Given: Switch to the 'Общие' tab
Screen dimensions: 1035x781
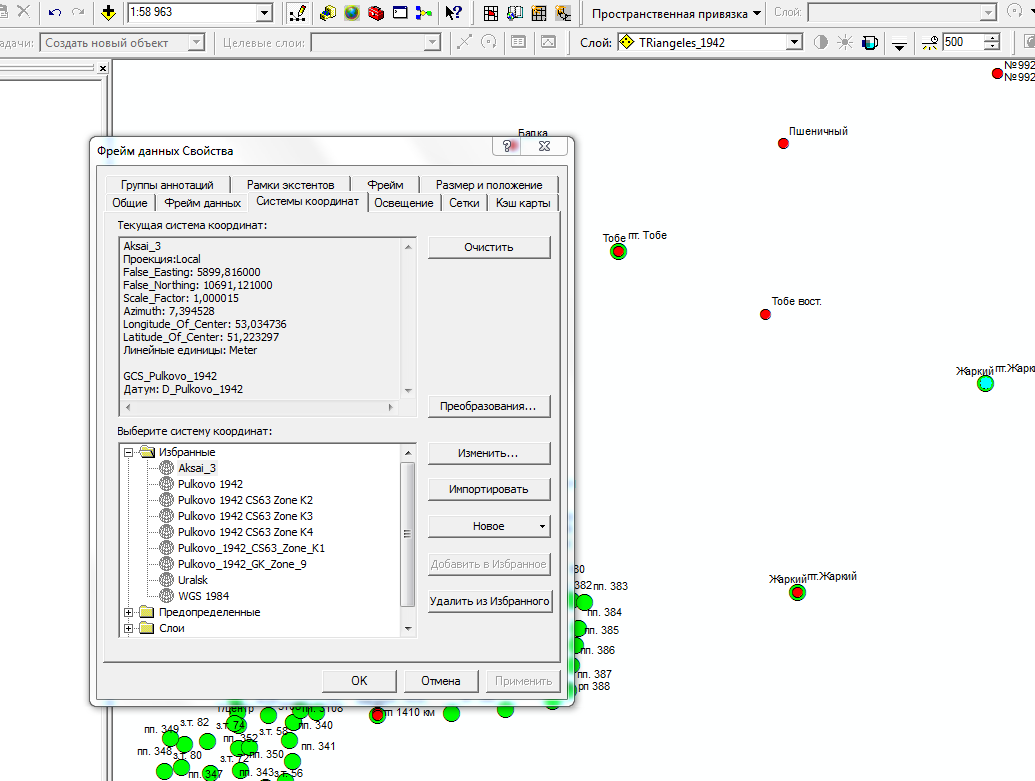Looking at the screenshot, I should point(130,203).
